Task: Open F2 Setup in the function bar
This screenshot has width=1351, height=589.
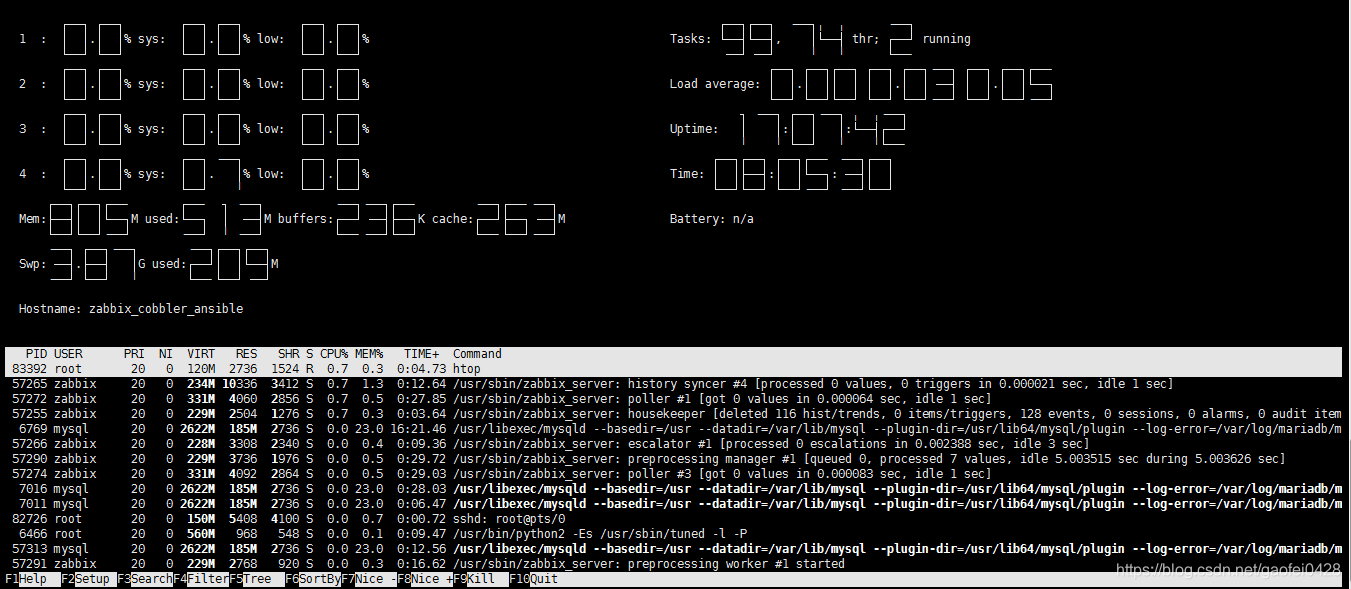Action: tap(88, 579)
